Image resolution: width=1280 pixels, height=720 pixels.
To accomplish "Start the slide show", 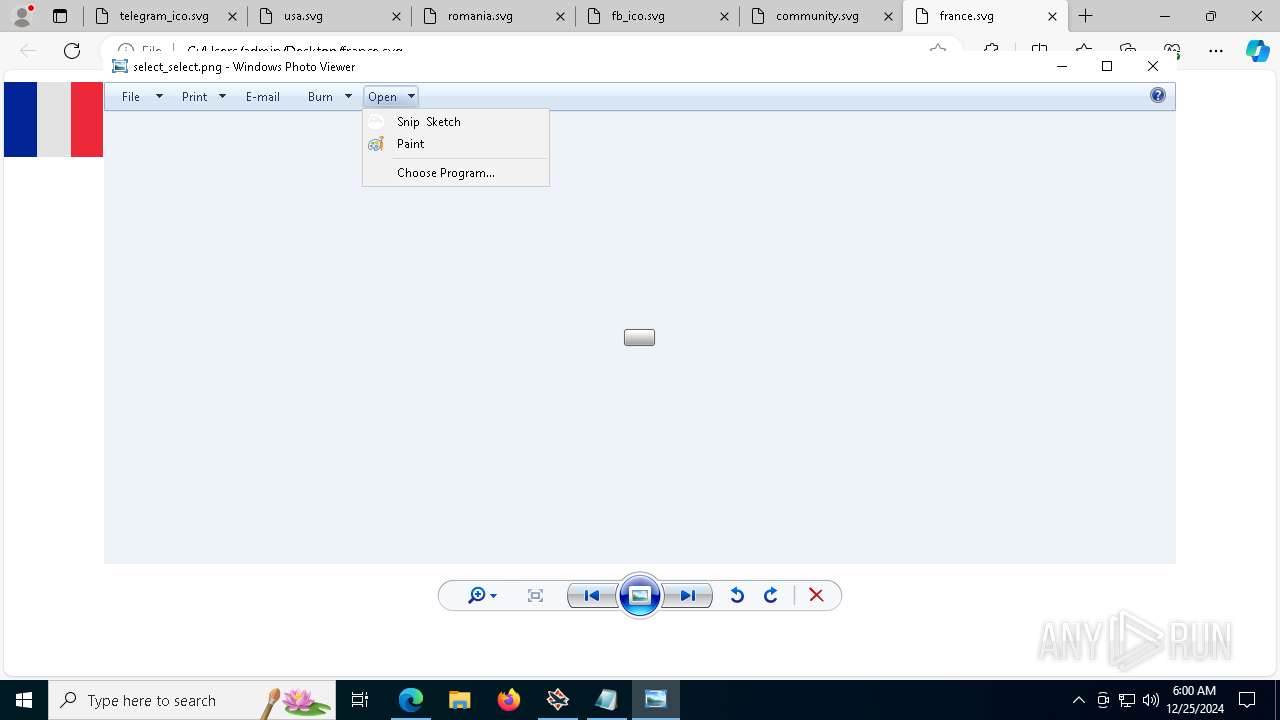I will [x=640, y=596].
